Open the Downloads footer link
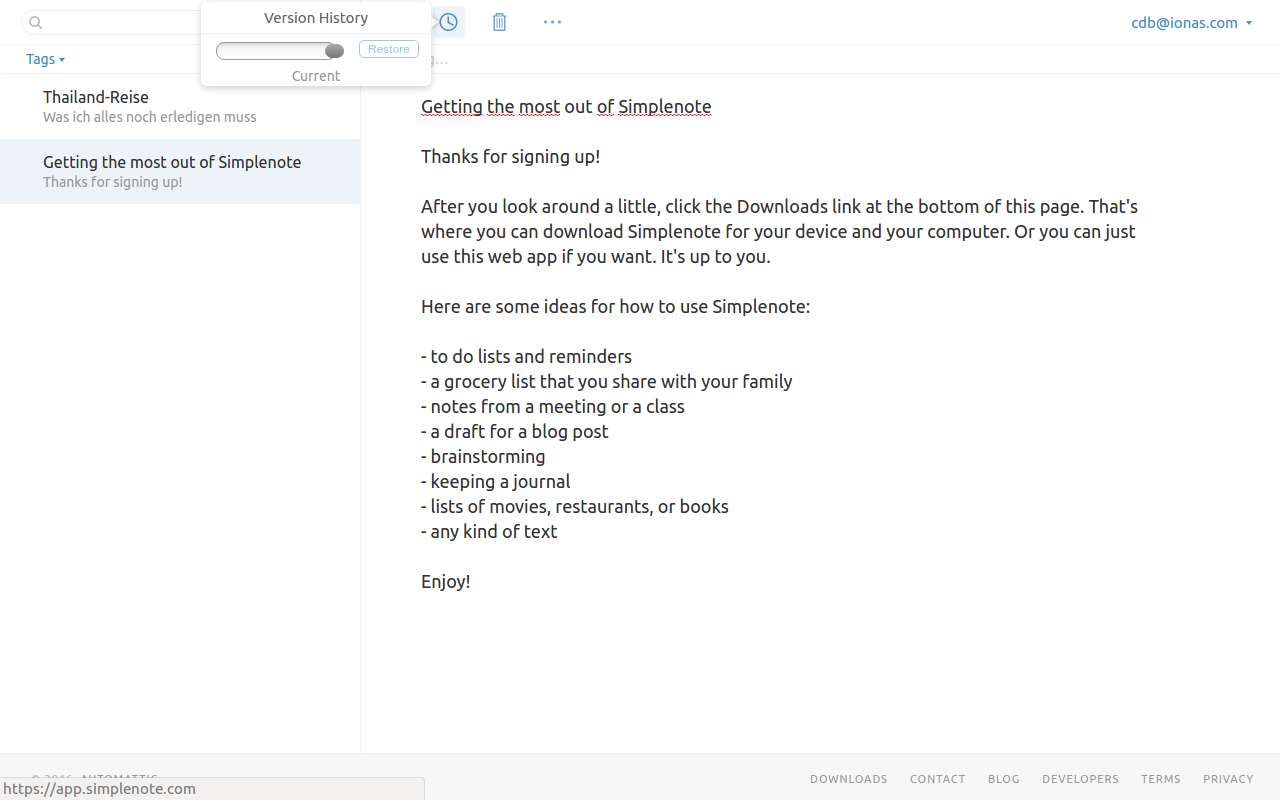The width and height of the screenshot is (1280, 800). (x=848, y=779)
